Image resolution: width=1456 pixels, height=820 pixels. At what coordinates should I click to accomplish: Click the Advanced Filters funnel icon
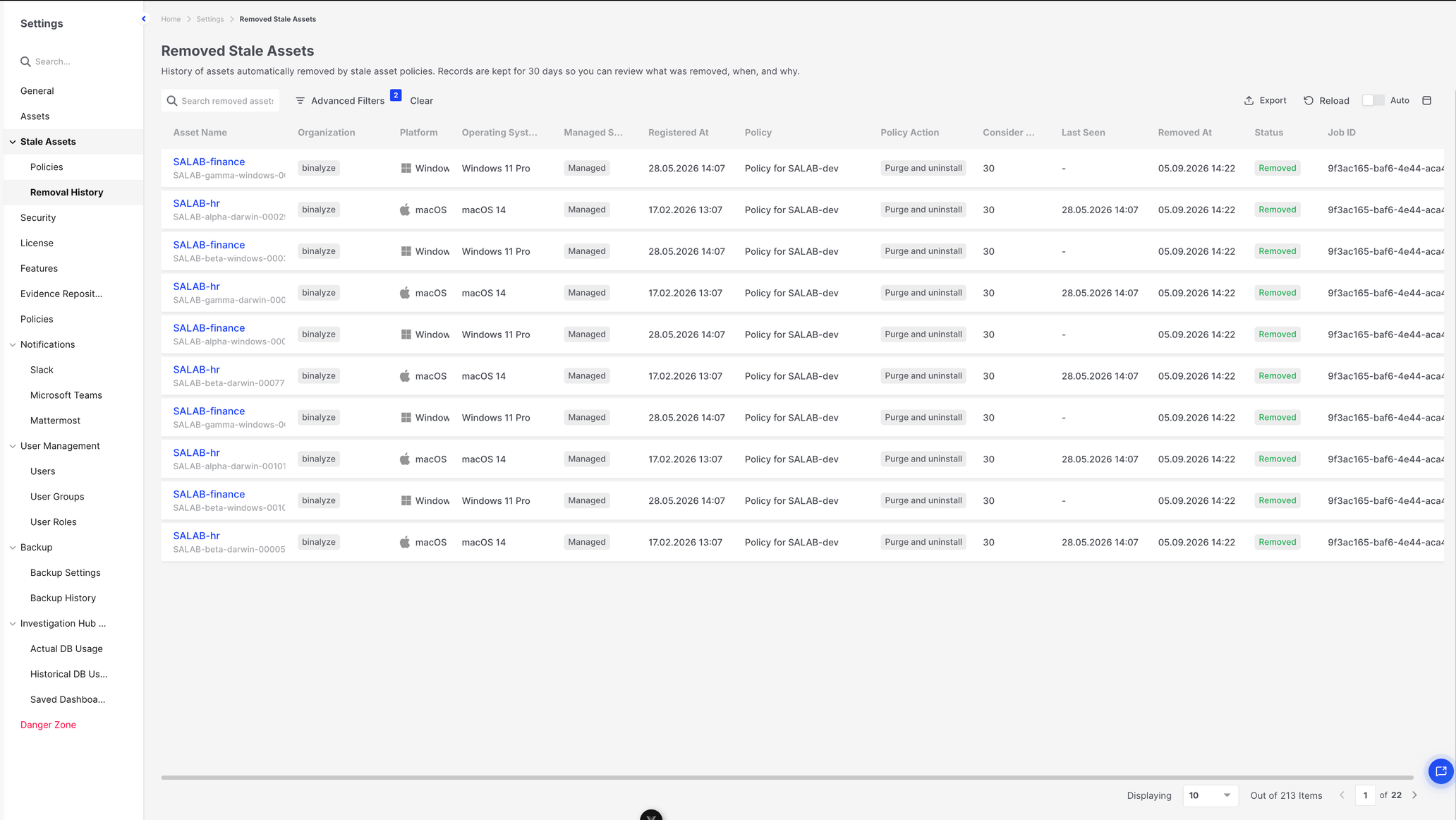[x=300, y=101]
